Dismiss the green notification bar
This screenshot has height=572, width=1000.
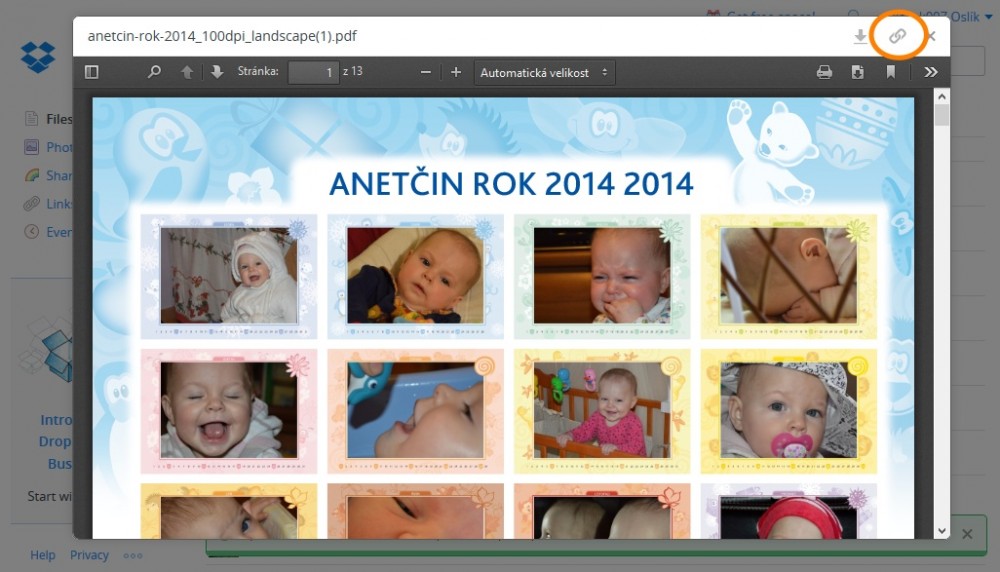967,535
